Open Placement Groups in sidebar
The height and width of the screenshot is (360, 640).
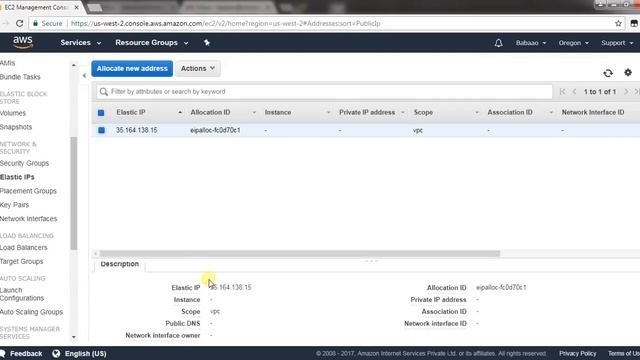(28, 191)
